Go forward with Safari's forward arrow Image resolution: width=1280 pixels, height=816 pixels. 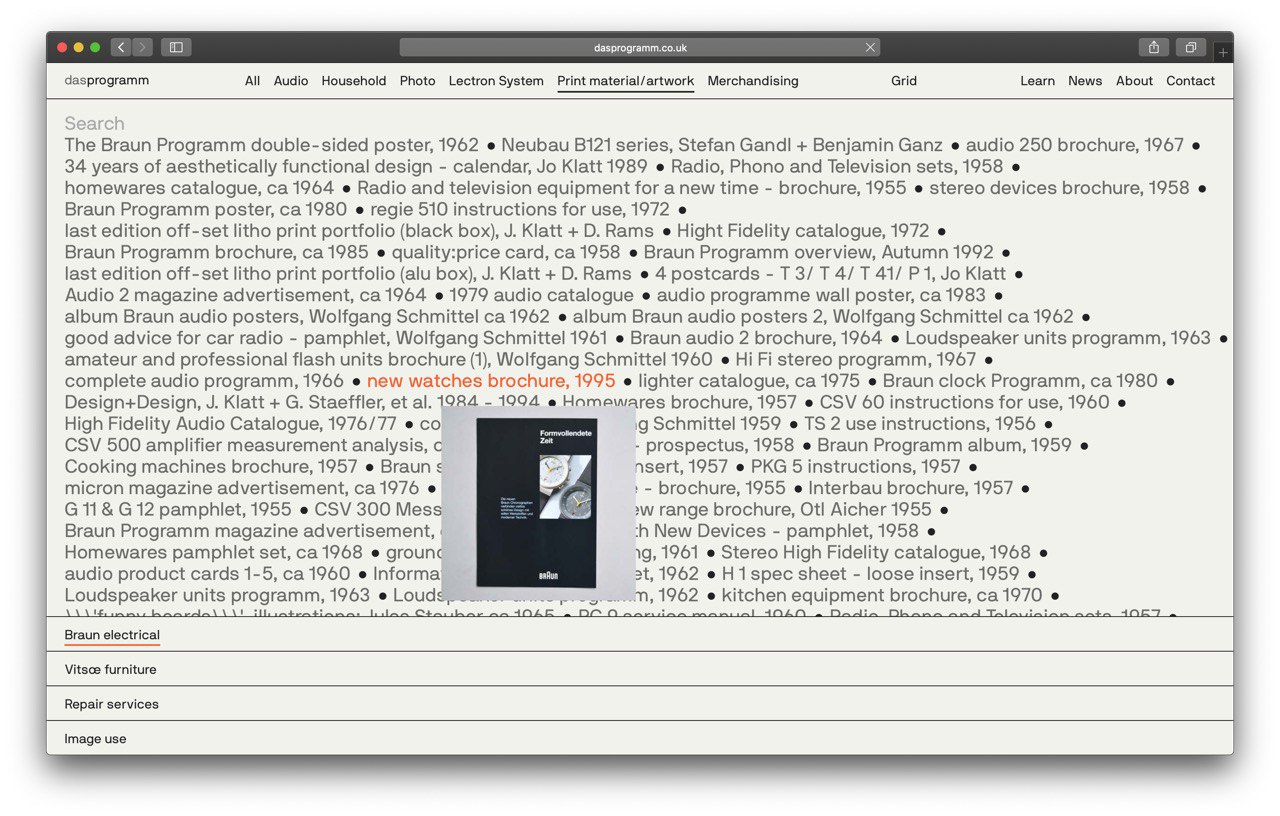pos(143,47)
